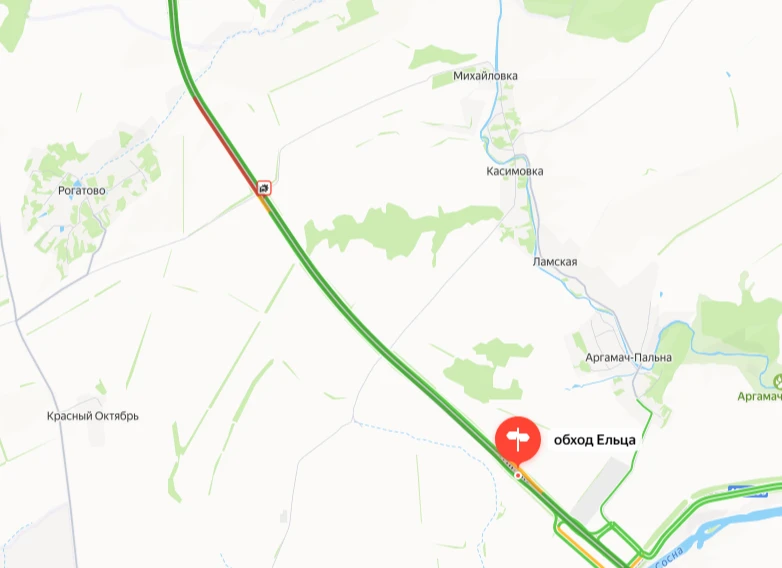Click the Сосна river name
The width and height of the screenshot is (782, 568).
tap(666, 559)
